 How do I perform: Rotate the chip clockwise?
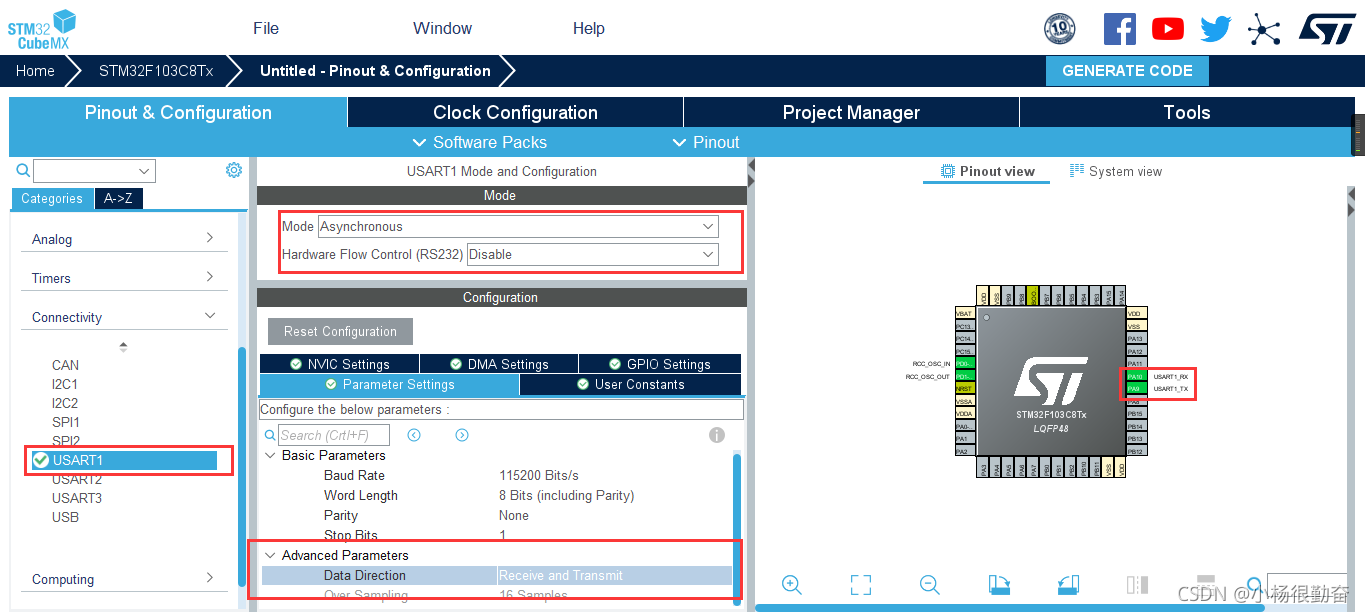(x=998, y=585)
